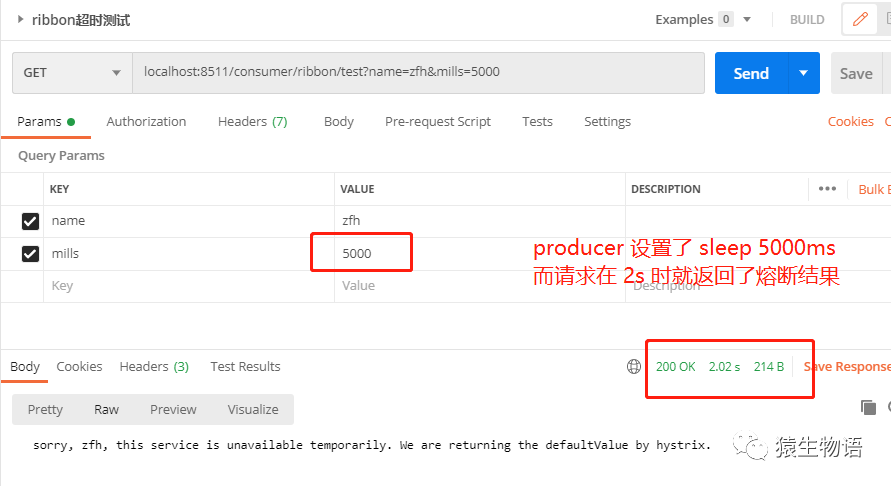
Task: Open the Headers (7) request tab
Action: (x=252, y=122)
